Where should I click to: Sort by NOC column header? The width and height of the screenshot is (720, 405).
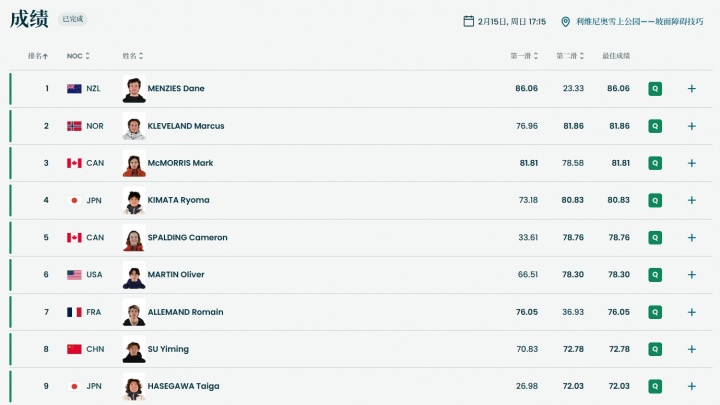coord(78,56)
